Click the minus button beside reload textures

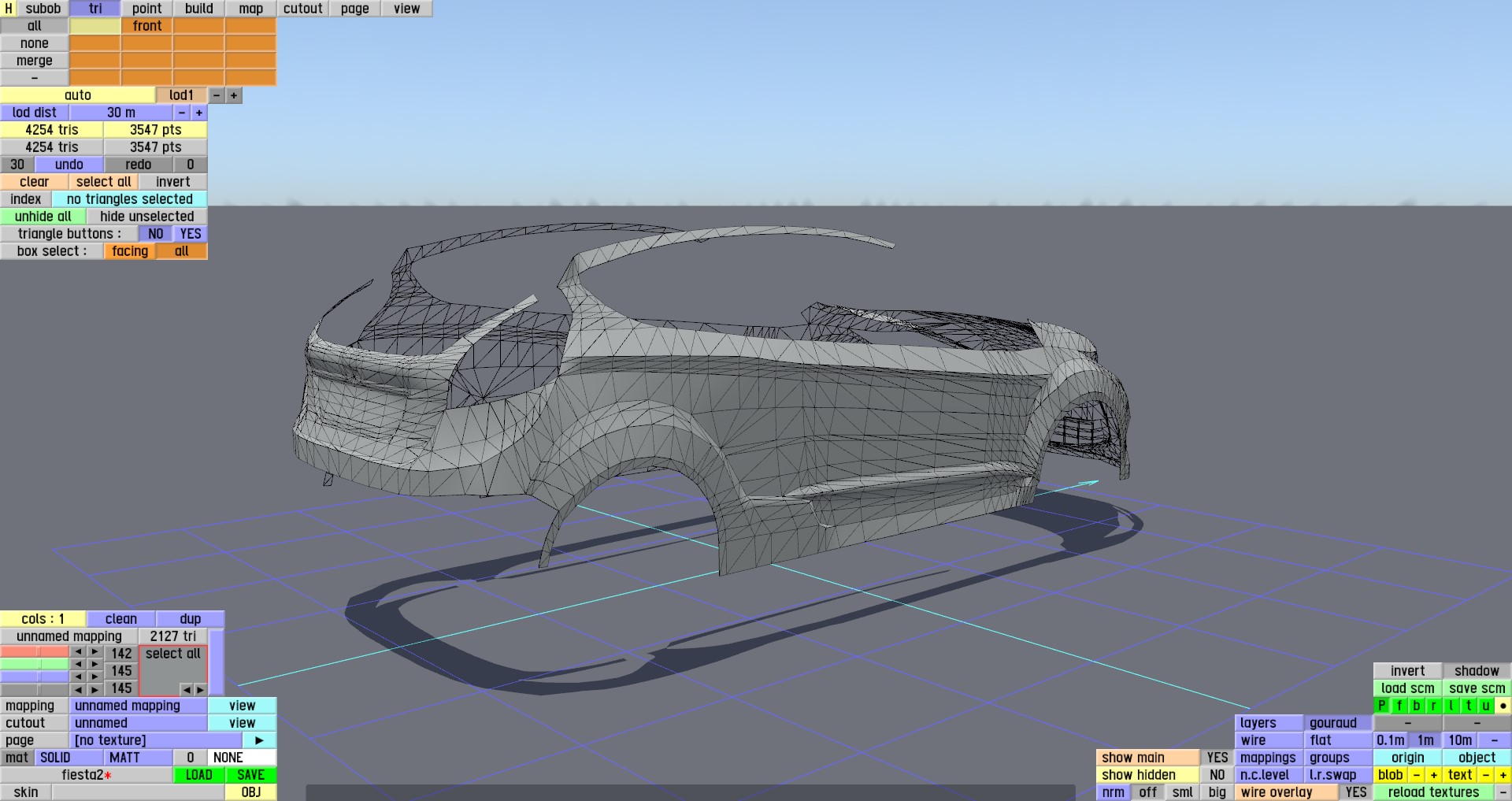coord(1503,792)
